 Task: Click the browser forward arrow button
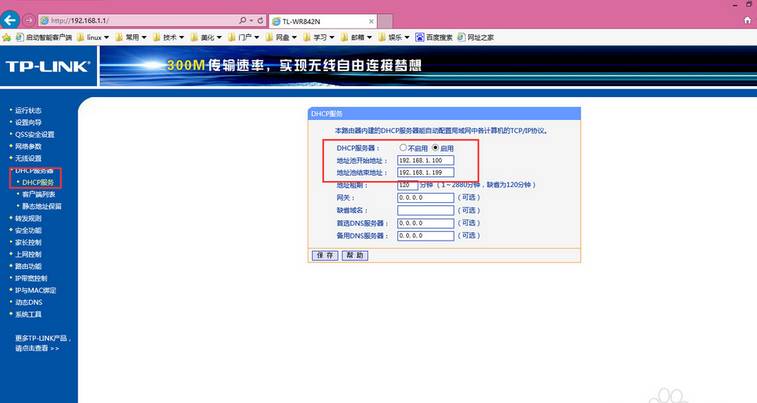pos(29,20)
